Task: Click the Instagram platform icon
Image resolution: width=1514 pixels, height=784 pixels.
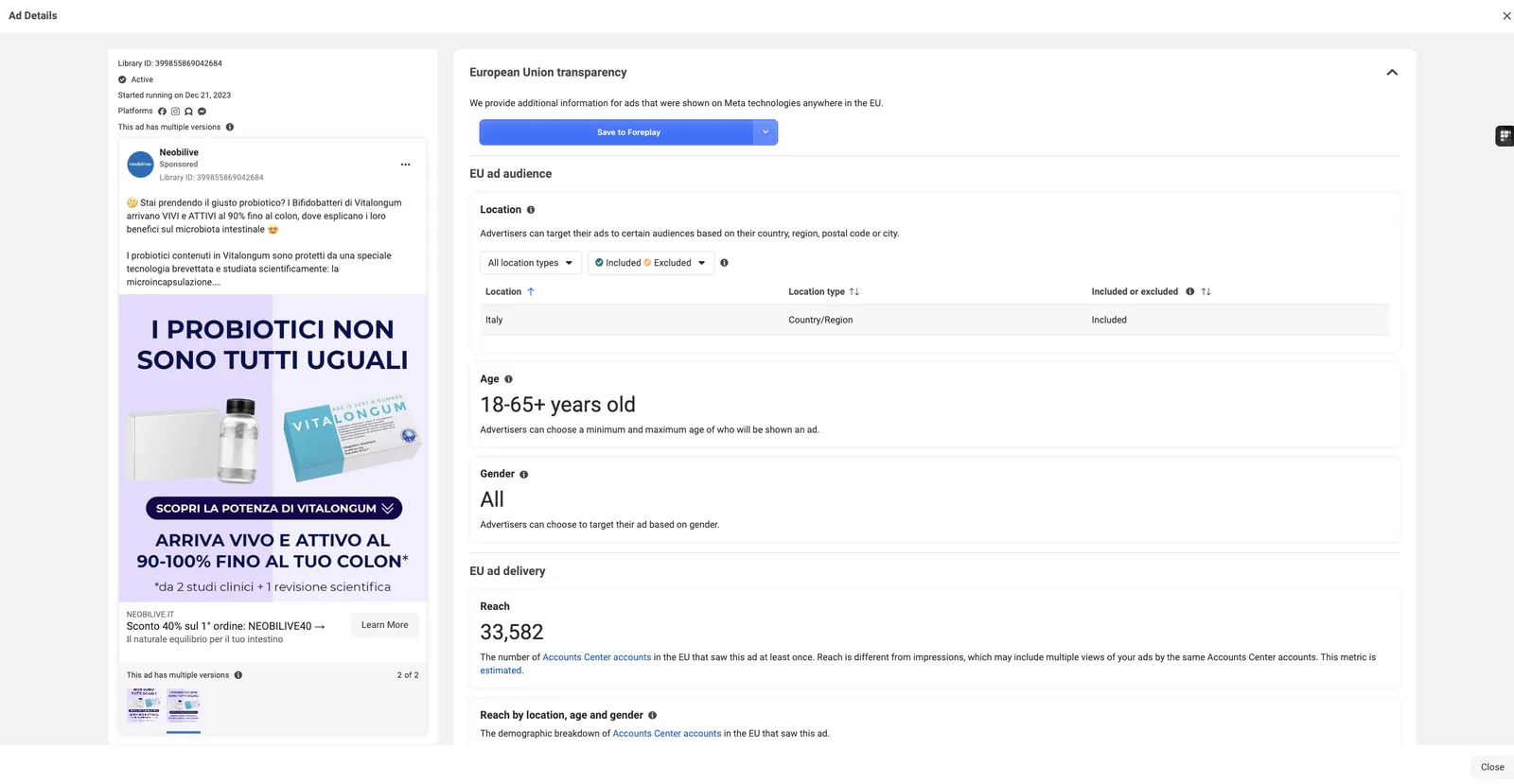Action: point(175,112)
